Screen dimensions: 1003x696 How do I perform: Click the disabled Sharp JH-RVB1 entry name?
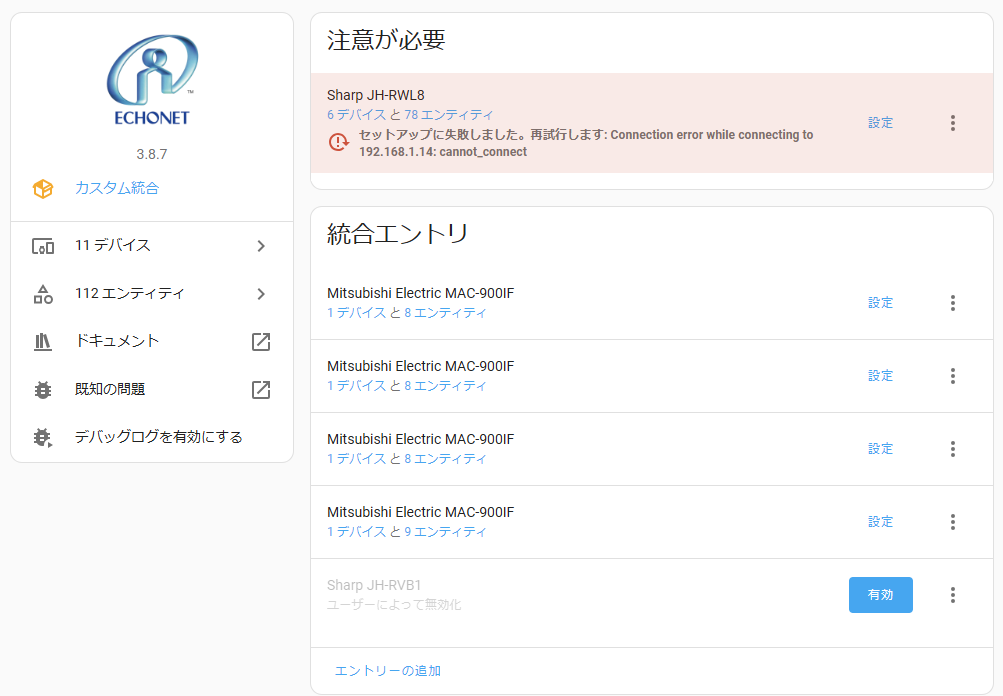coord(374,585)
